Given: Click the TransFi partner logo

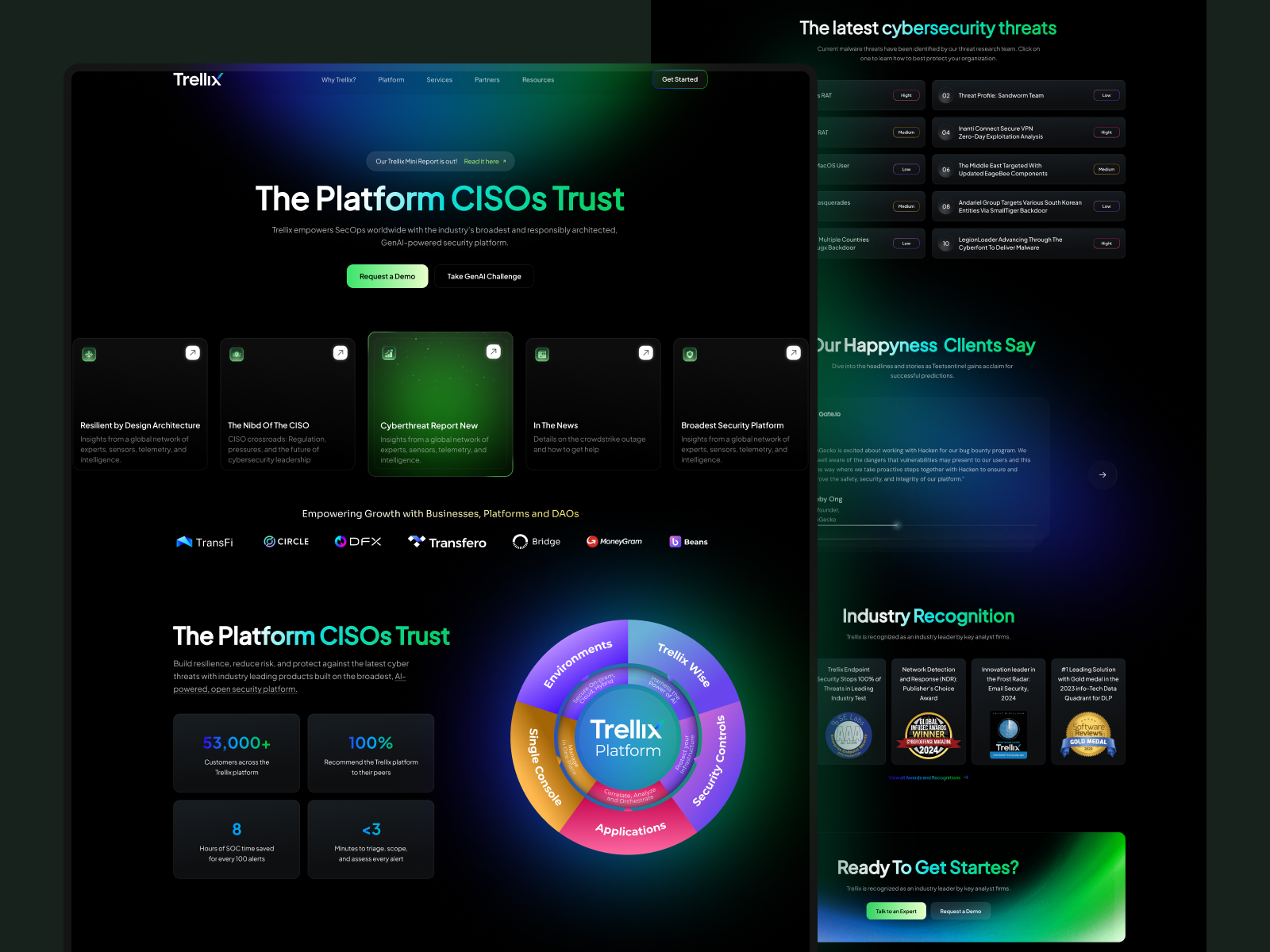Looking at the screenshot, I should point(205,542).
